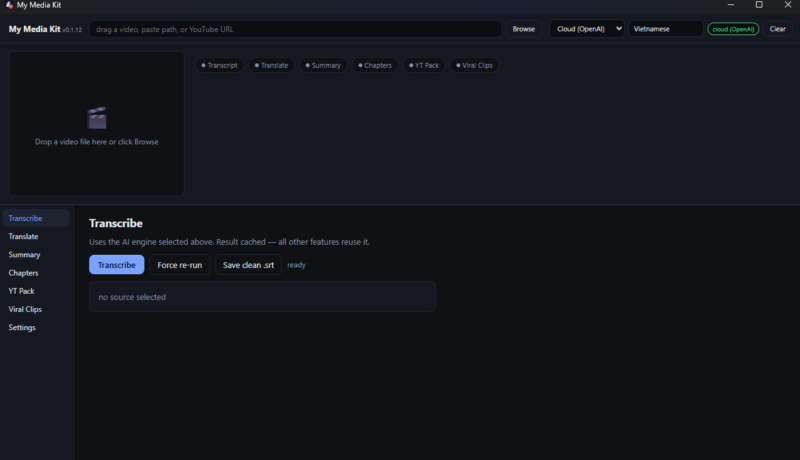
Task: Click the Viral Clips status chip
Action: point(473,65)
